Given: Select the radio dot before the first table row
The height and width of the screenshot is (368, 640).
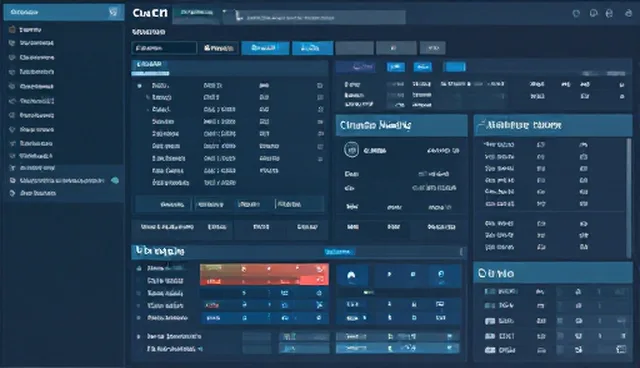Looking at the screenshot, I should (140, 86).
